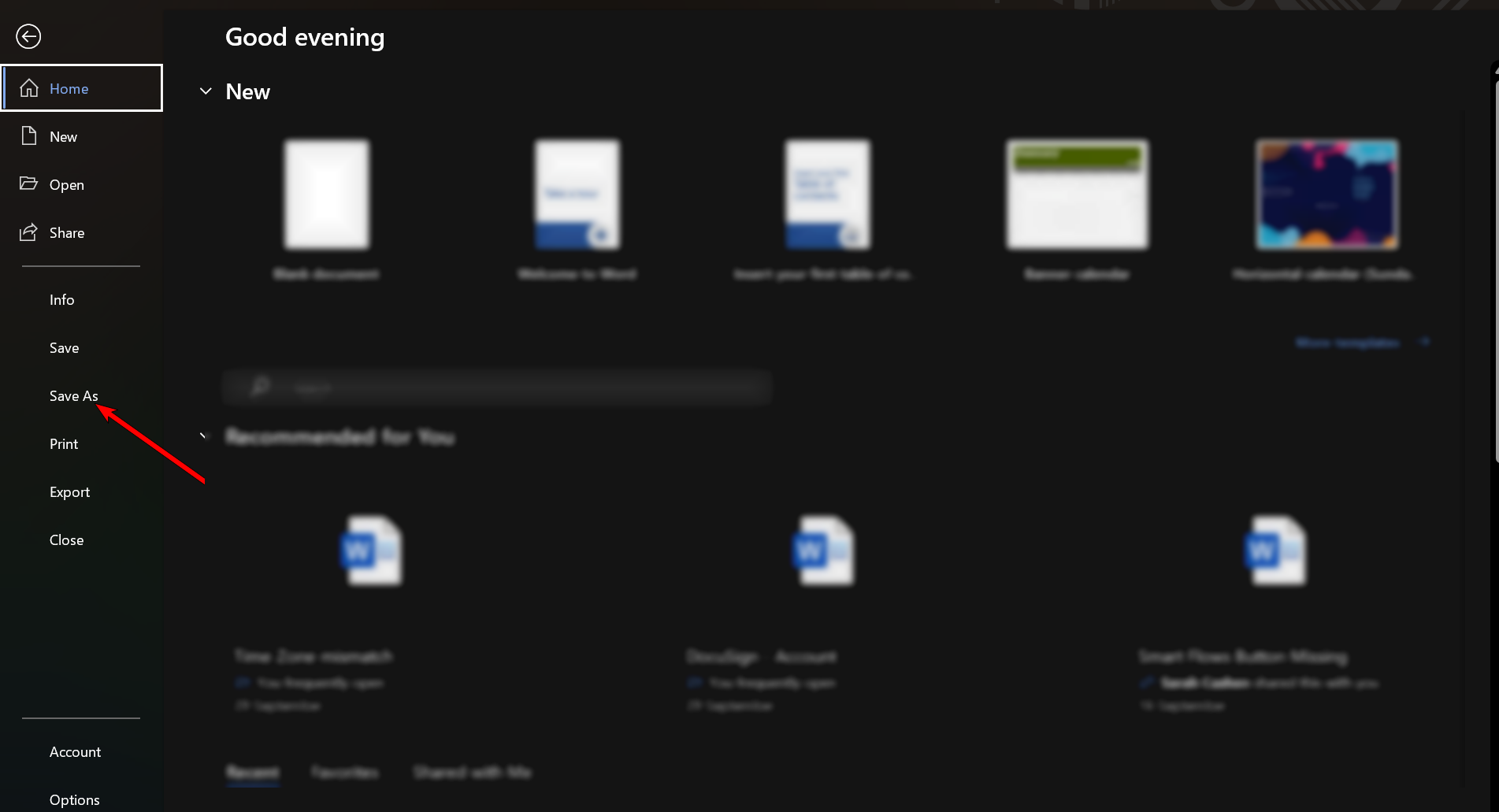Select the green Banner calendar template

click(1077, 209)
